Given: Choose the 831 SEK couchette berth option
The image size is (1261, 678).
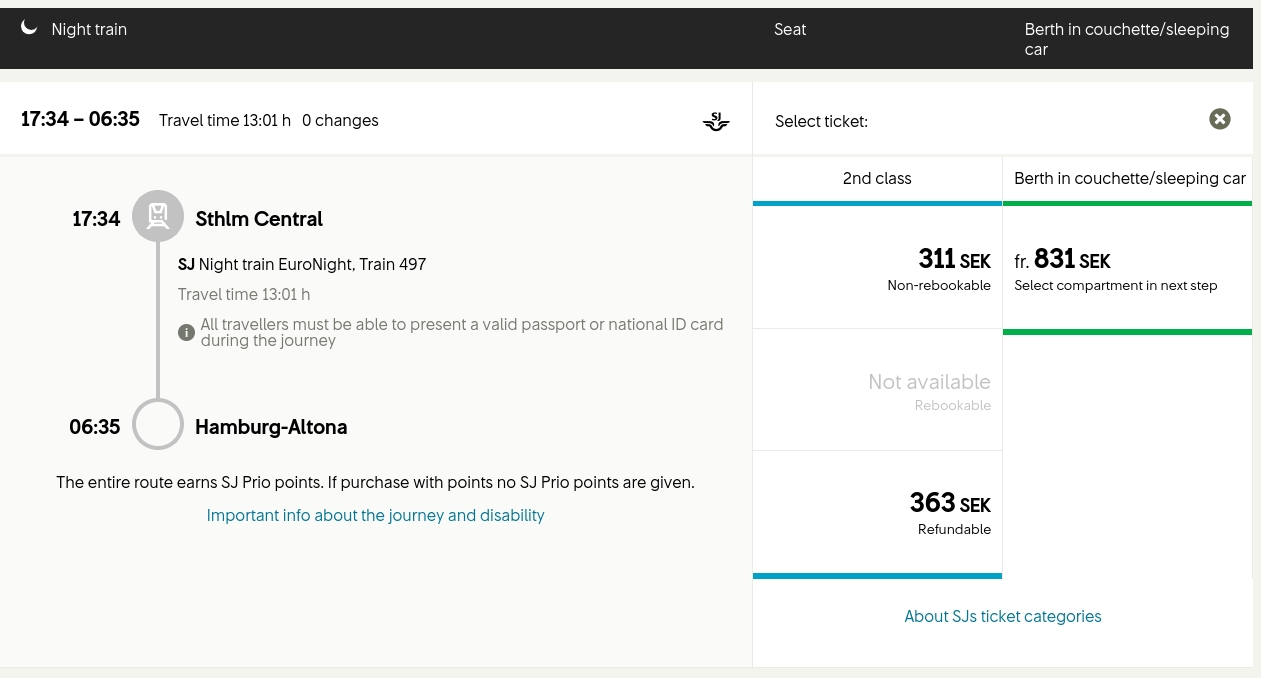Looking at the screenshot, I should (1127, 268).
